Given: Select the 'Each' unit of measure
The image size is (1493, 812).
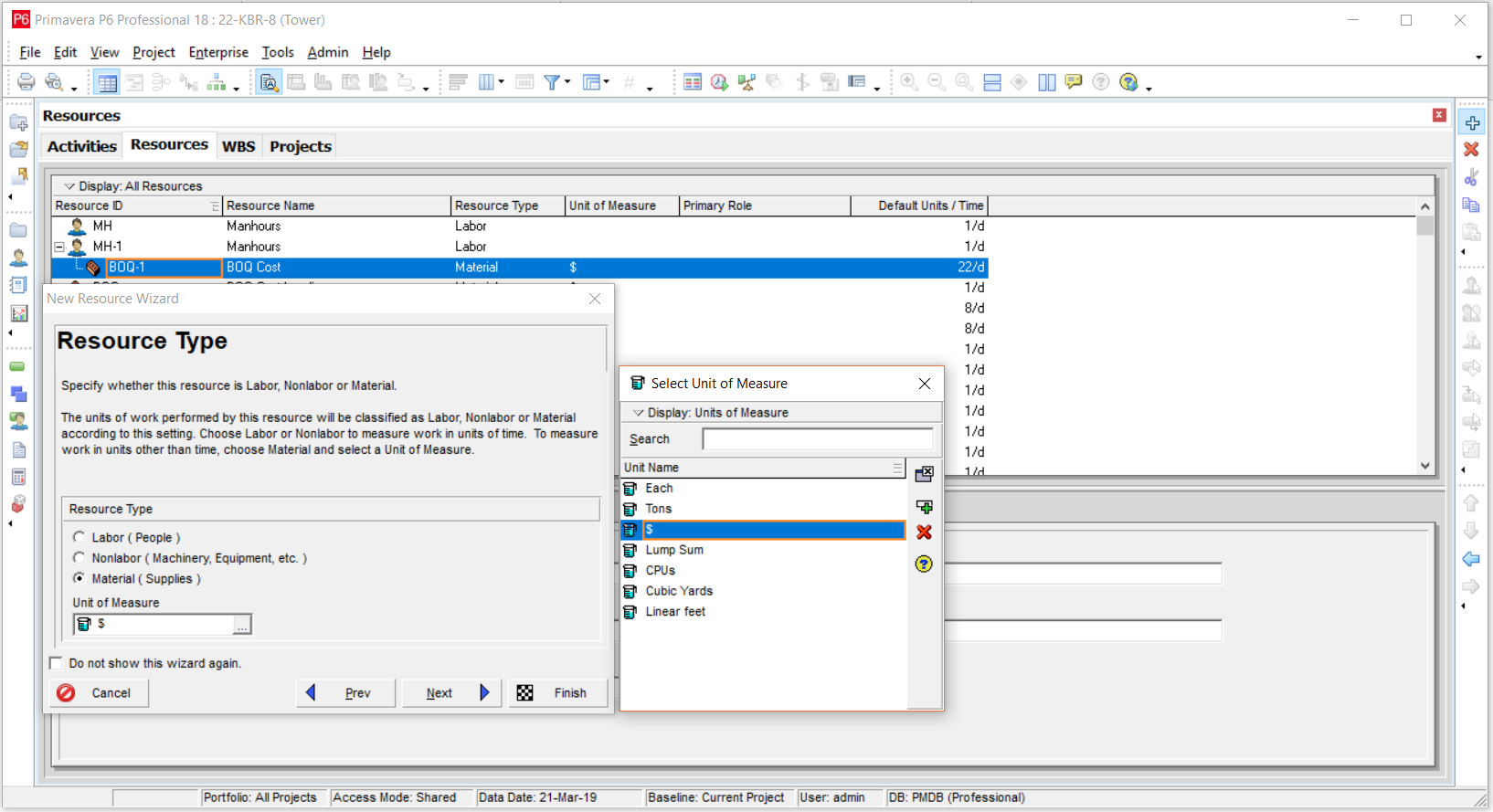Looking at the screenshot, I should (763, 489).
